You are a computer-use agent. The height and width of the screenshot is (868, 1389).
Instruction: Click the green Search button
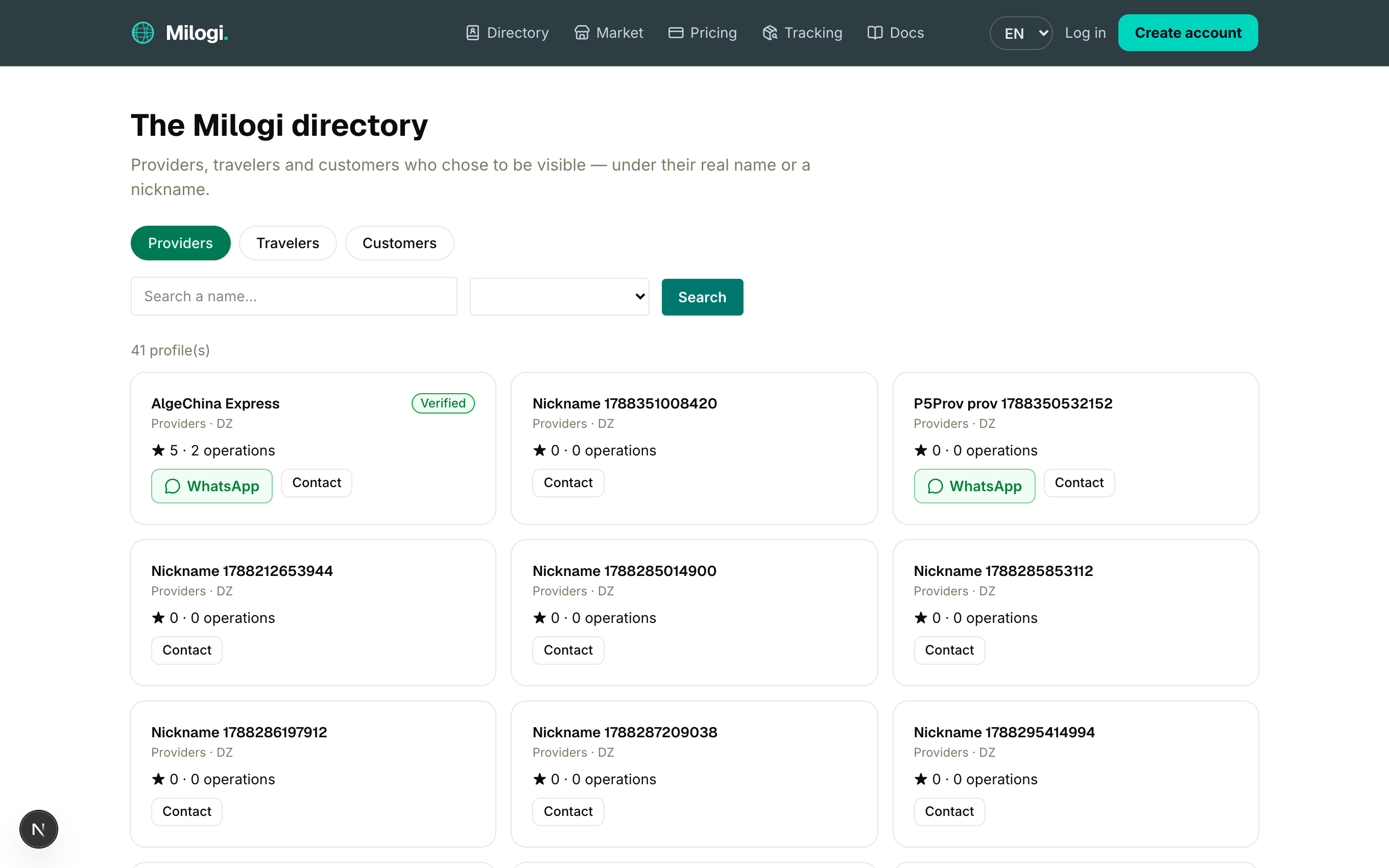point(702,297)
